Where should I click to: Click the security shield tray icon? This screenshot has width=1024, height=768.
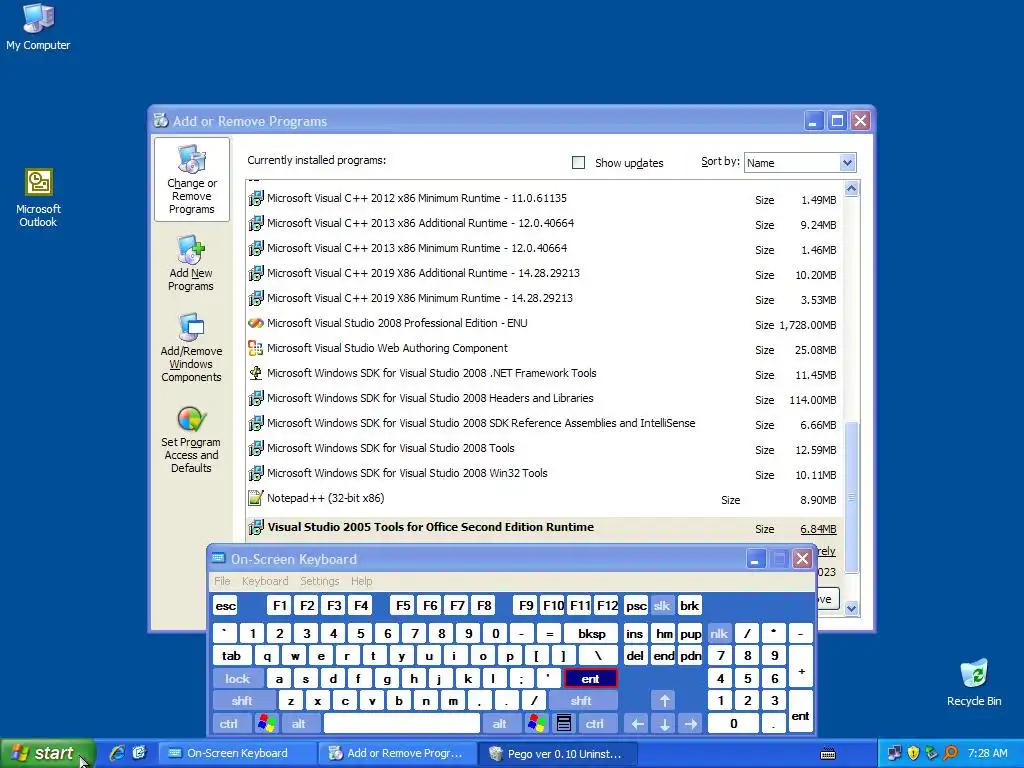(x=913, y=753)
